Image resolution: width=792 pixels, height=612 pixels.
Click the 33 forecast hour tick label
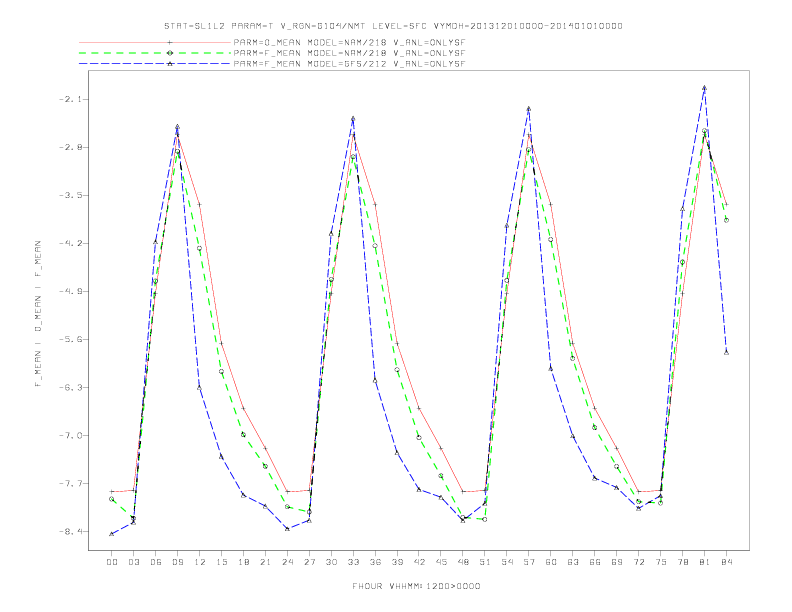click(353, 562)
